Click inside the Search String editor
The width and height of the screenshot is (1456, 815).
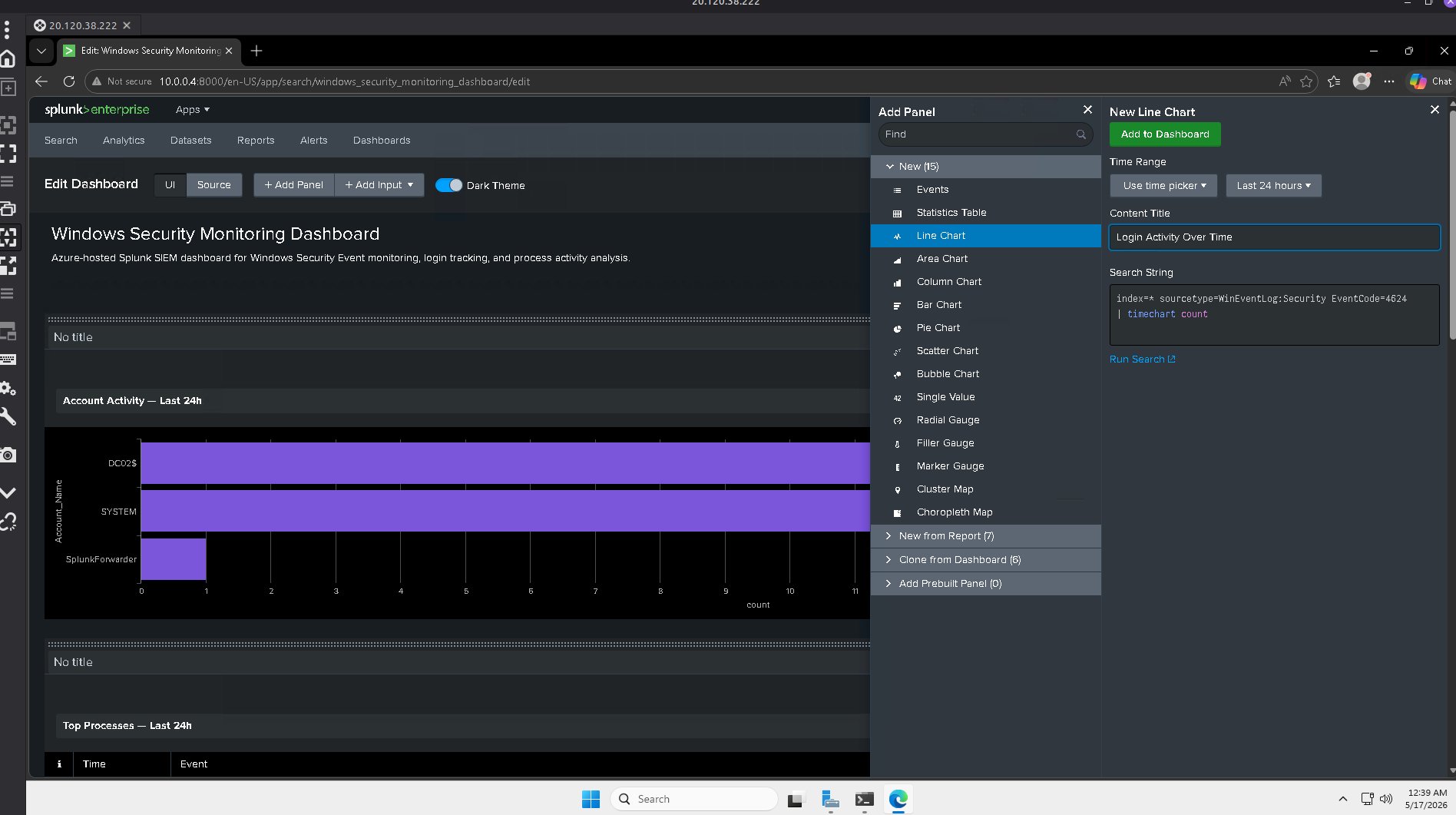[1275, 315]
